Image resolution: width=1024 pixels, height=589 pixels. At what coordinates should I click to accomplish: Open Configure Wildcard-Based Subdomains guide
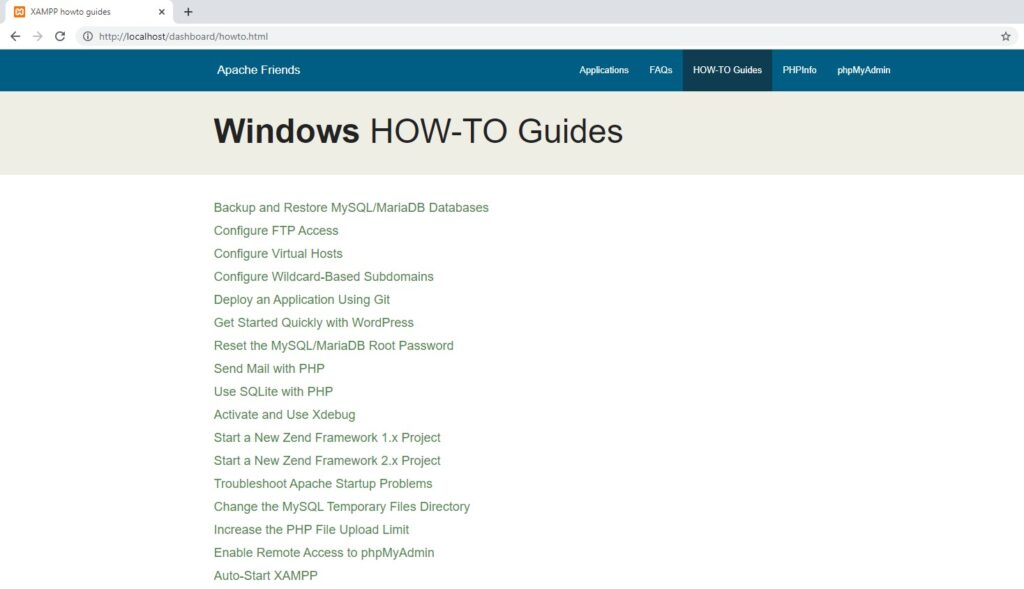pyautogui.click(x=323, y=276)
